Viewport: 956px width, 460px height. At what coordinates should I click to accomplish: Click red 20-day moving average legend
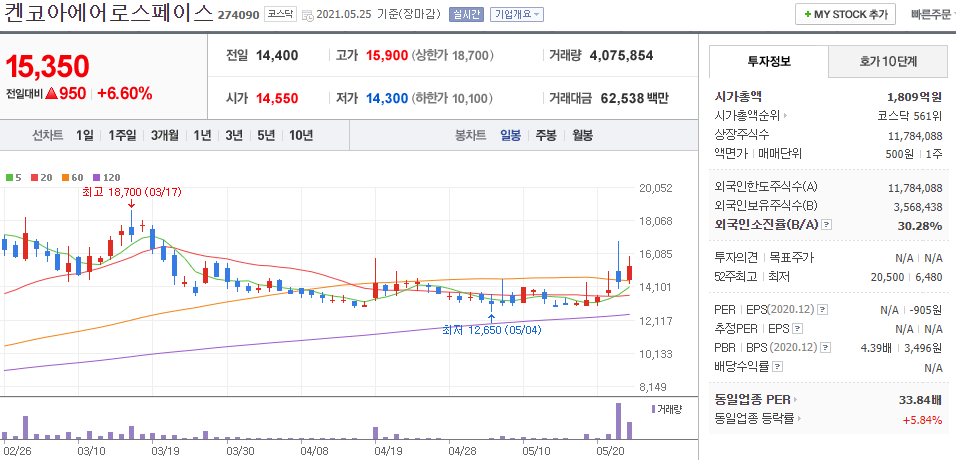coord(40,178)
